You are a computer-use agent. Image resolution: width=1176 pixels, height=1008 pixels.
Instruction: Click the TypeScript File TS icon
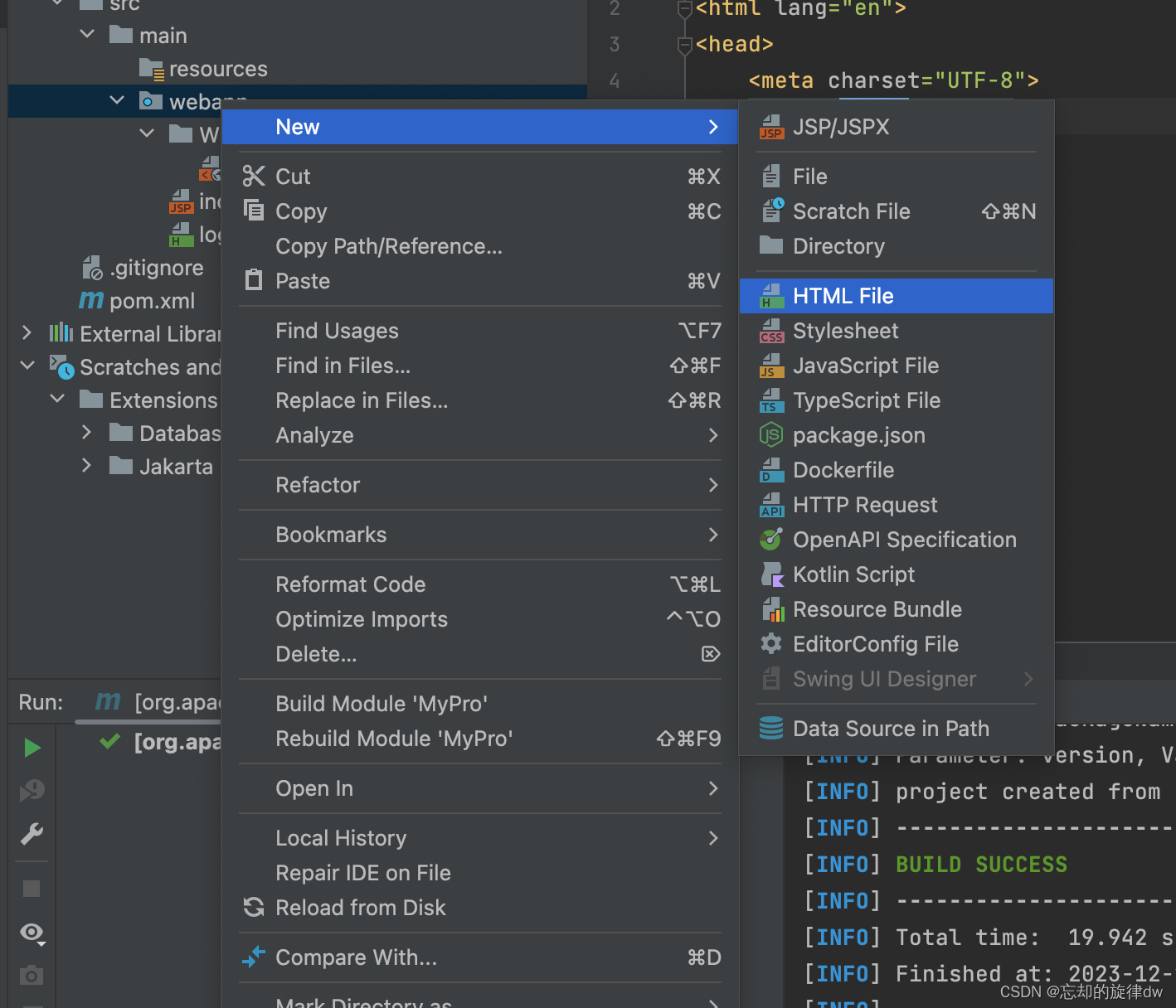(x=771, y=400)
